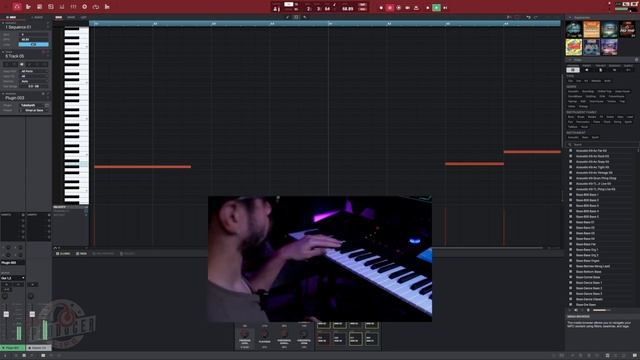Image resolution: width=640 pixels, height=360 pixels.
Task: Select 'Bass-Bass Fat' in browser list
Action: (586, 244)
